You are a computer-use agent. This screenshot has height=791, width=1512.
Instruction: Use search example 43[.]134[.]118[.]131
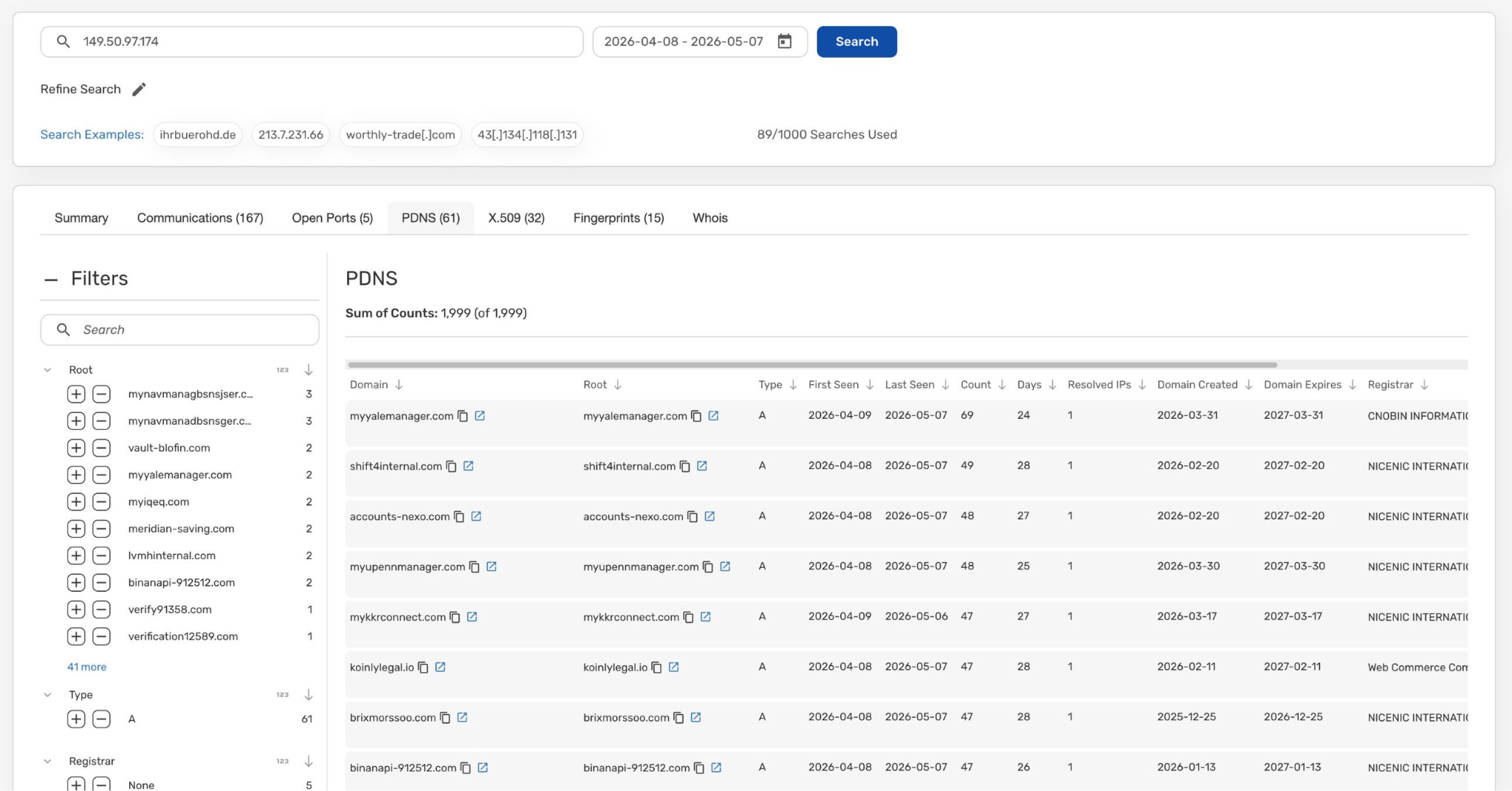pos(527,134)
